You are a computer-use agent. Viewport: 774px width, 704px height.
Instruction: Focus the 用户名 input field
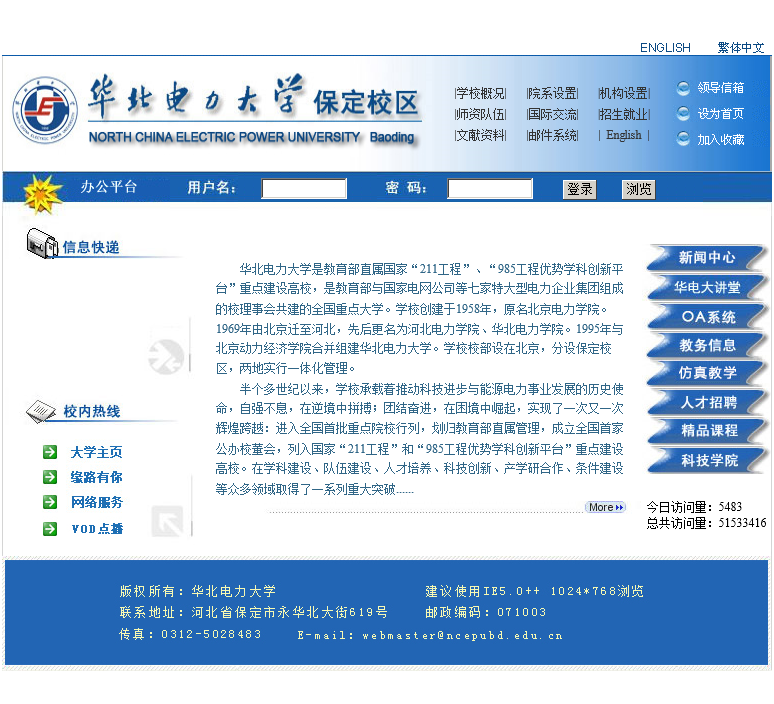tap(304, 189)
